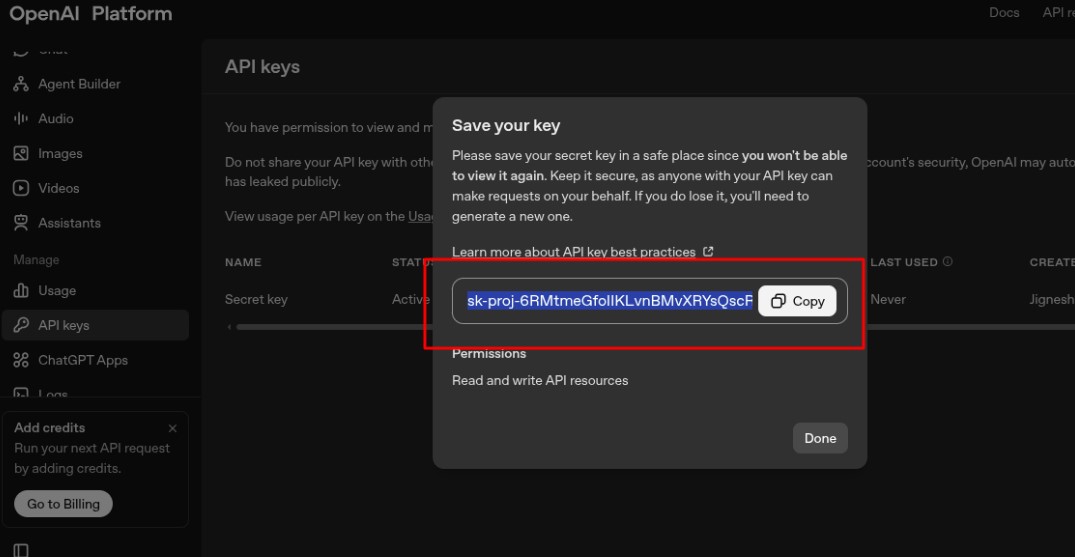This screenshot has height=557, width=1075.
Task: Copy the secret API key
Action: coord(797,301)
